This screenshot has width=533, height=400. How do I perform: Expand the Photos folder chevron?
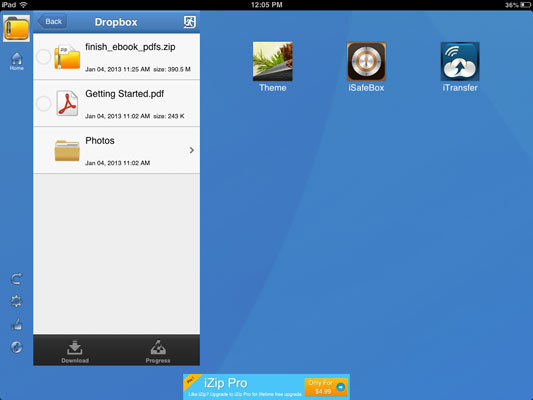pyautogui.click(x=192, y=150)
